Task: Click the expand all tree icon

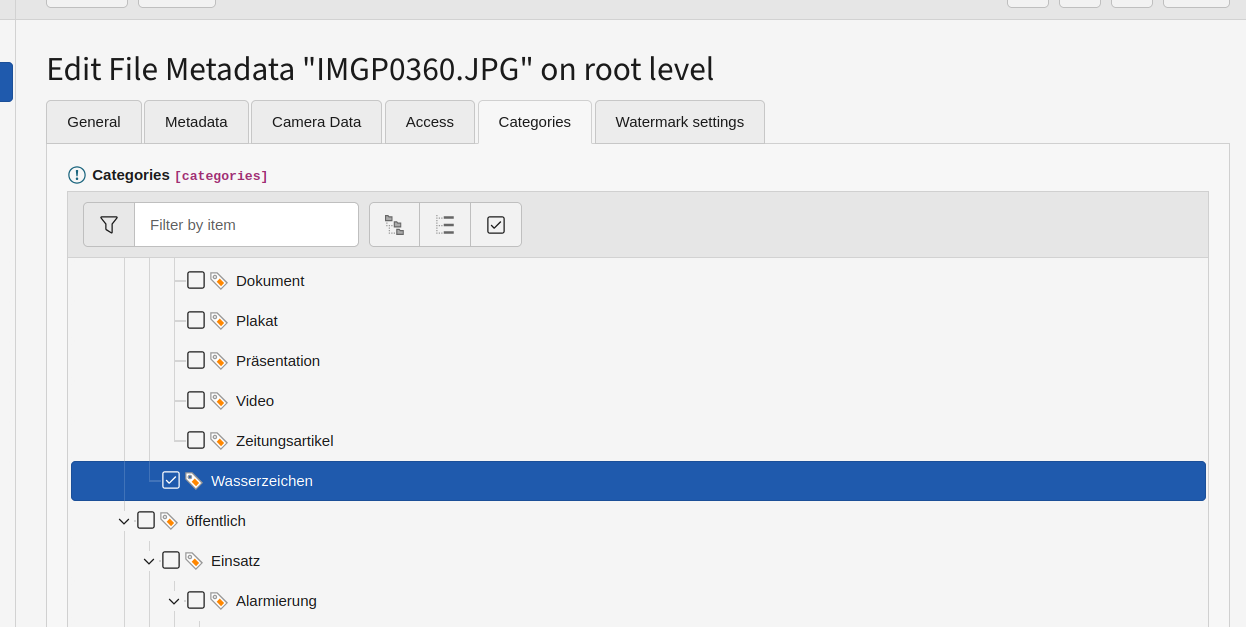Action: (x=394, y=225)
